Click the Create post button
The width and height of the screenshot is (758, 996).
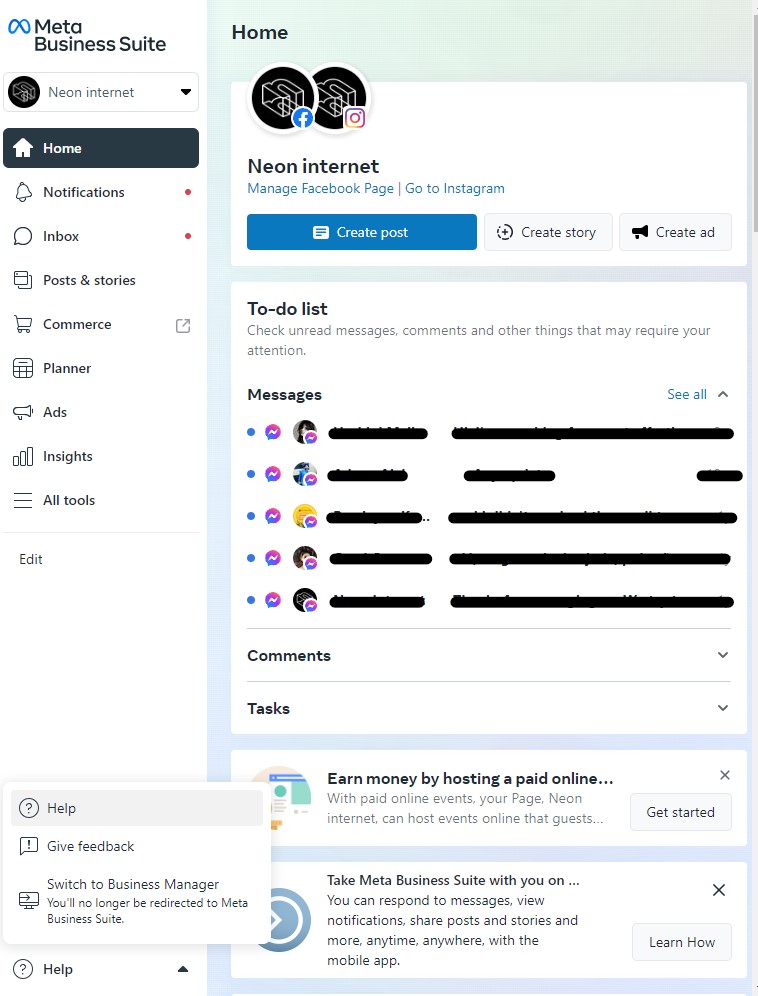click(x=362, y=232)
